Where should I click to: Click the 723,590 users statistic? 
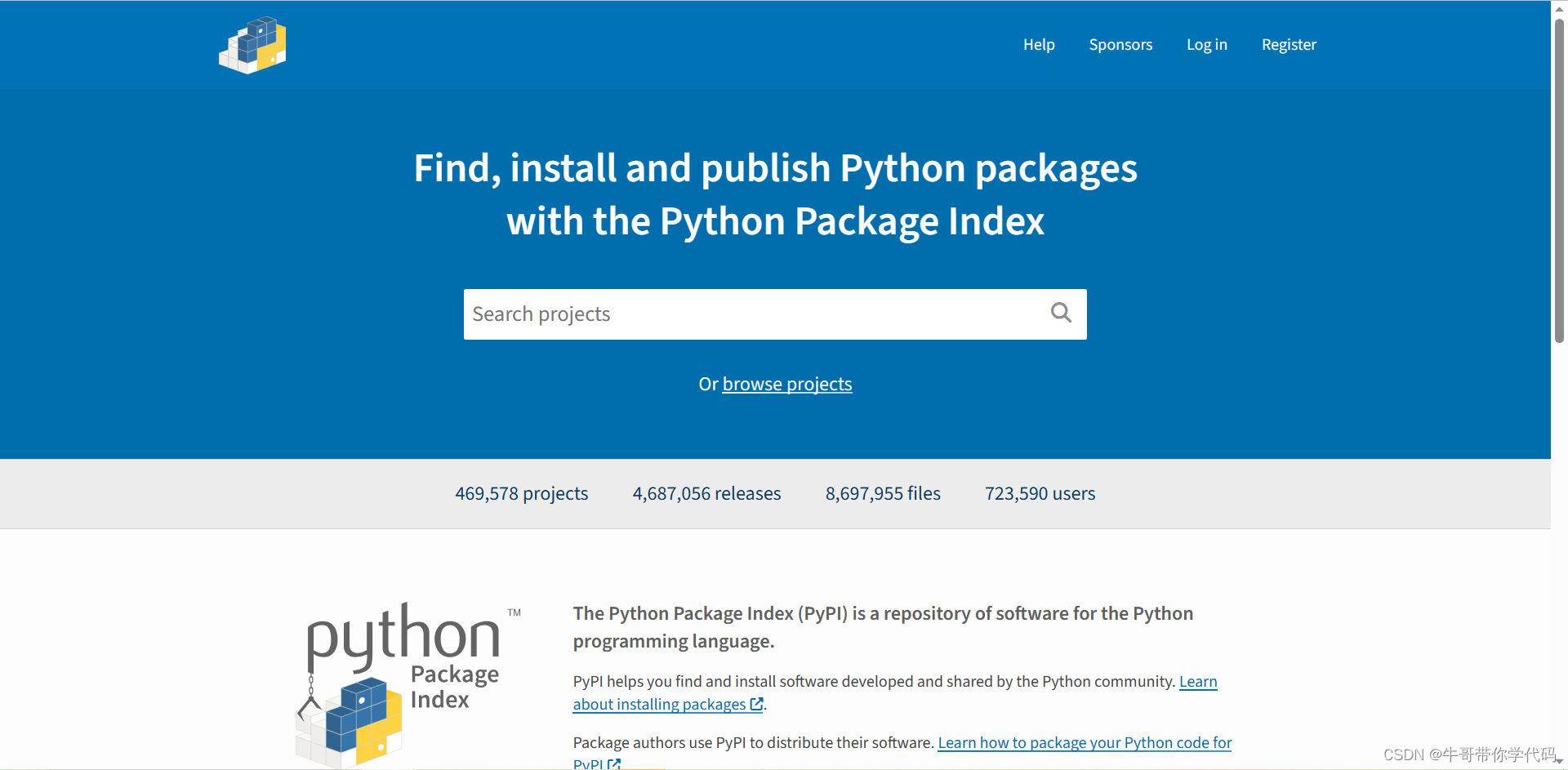point(1040,493)
